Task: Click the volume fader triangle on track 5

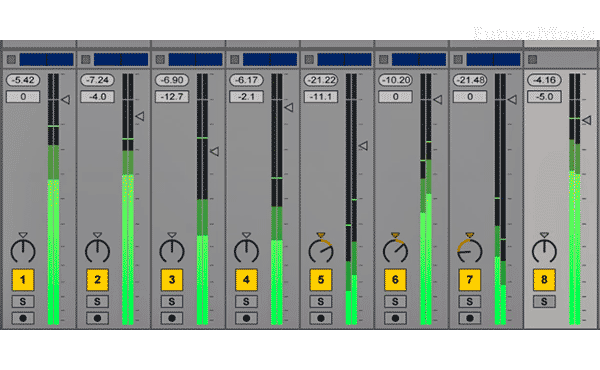Action: point(364,146)
